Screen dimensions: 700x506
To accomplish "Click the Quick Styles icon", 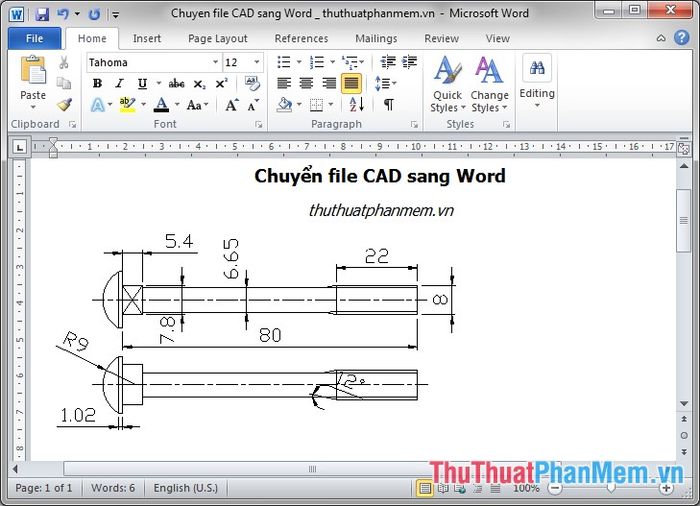I will [447, 71].
